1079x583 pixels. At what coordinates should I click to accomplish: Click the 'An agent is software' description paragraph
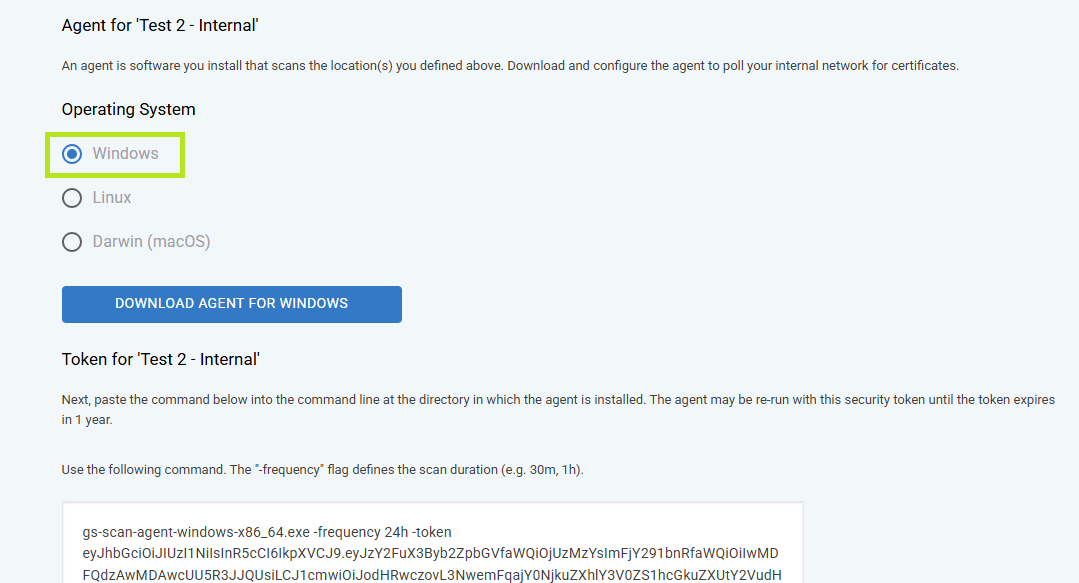(510, 66)
